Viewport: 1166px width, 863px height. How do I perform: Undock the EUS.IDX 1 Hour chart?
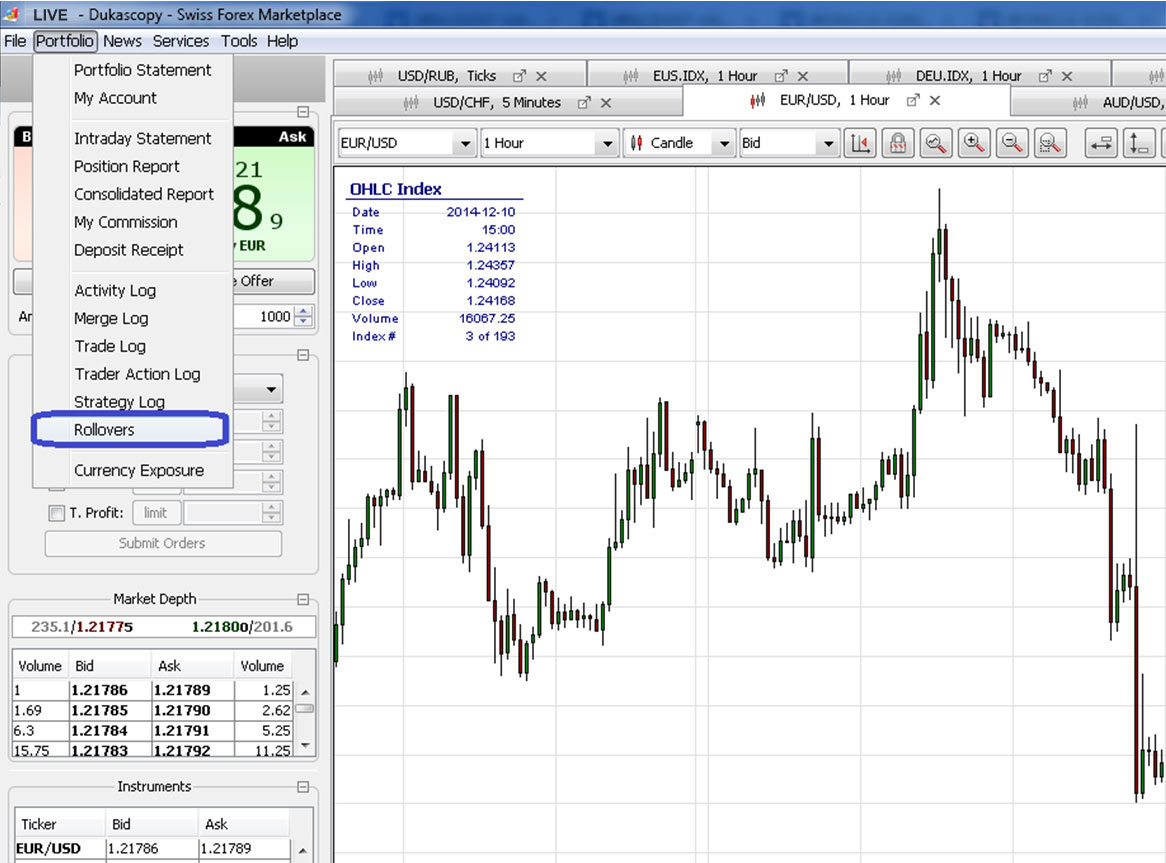click(780, 76)
